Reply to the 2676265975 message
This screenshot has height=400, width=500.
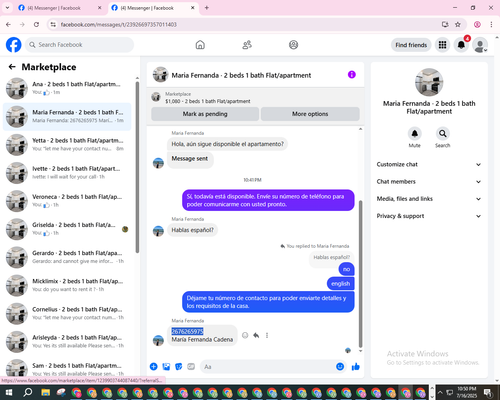pyautogui.click(x=256, y=335)
